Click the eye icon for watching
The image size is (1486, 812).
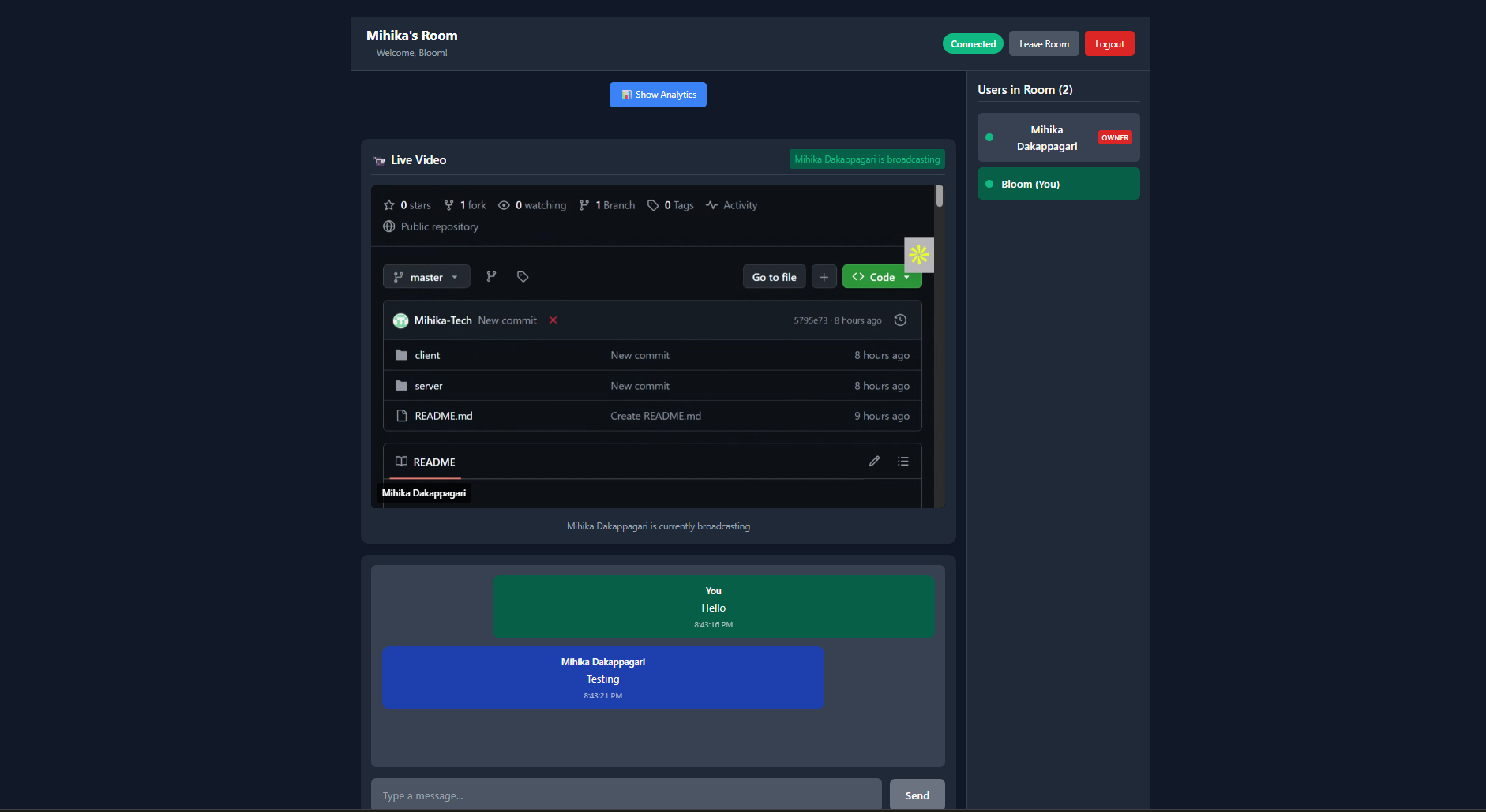[504, 205]
